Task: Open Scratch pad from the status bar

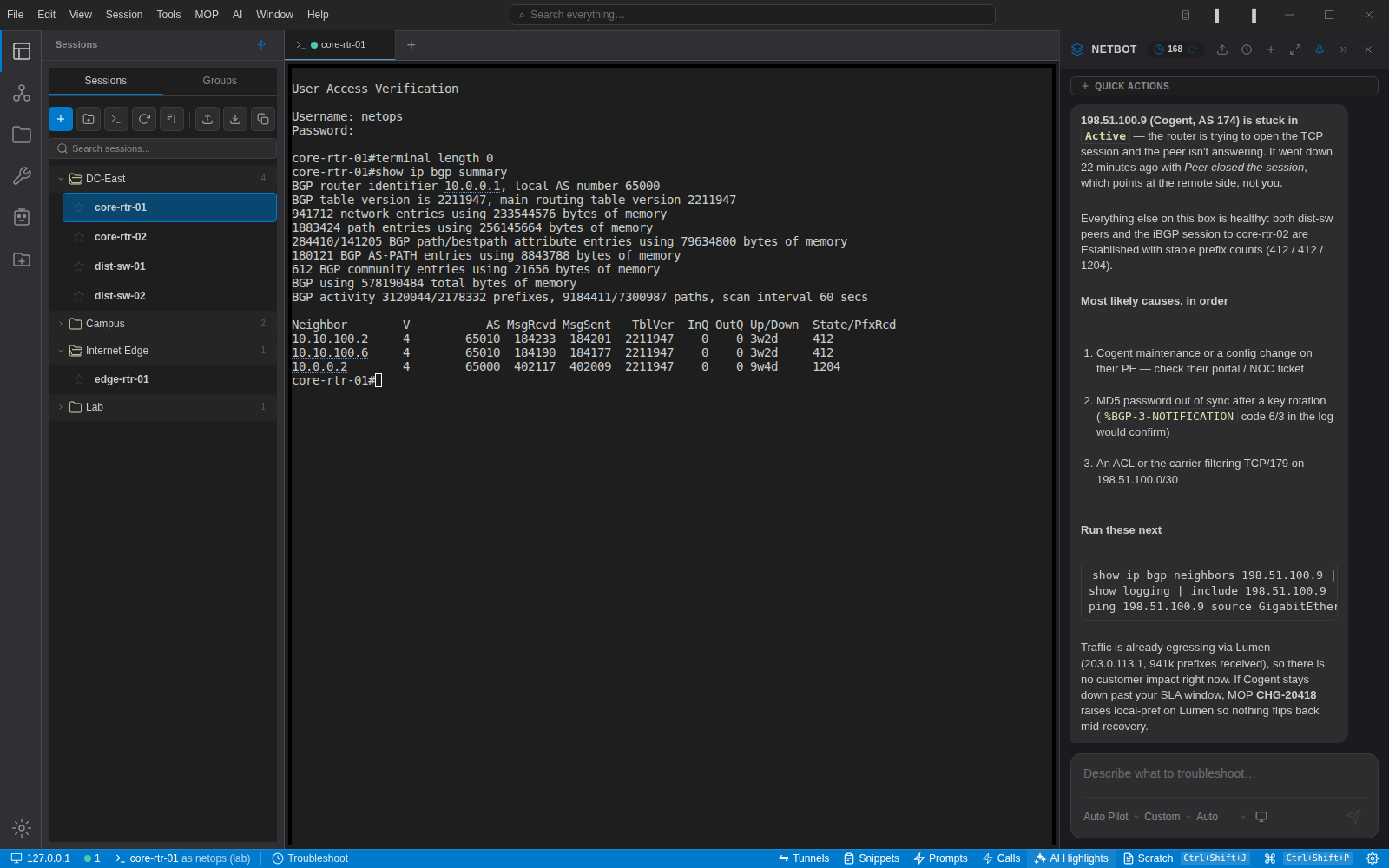Action: click(1148, 858)
